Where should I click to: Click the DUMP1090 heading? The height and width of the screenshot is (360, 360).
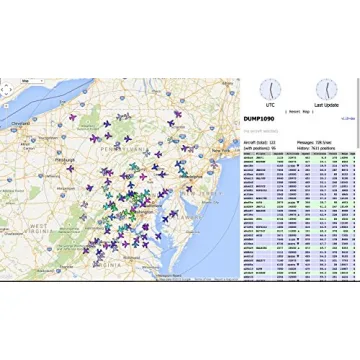[259, 119]
